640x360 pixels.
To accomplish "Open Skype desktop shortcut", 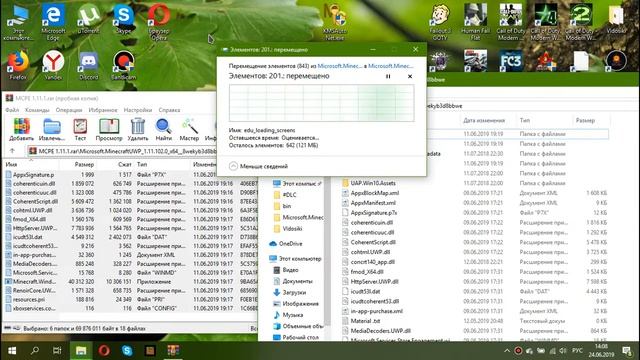I will 123,20.
